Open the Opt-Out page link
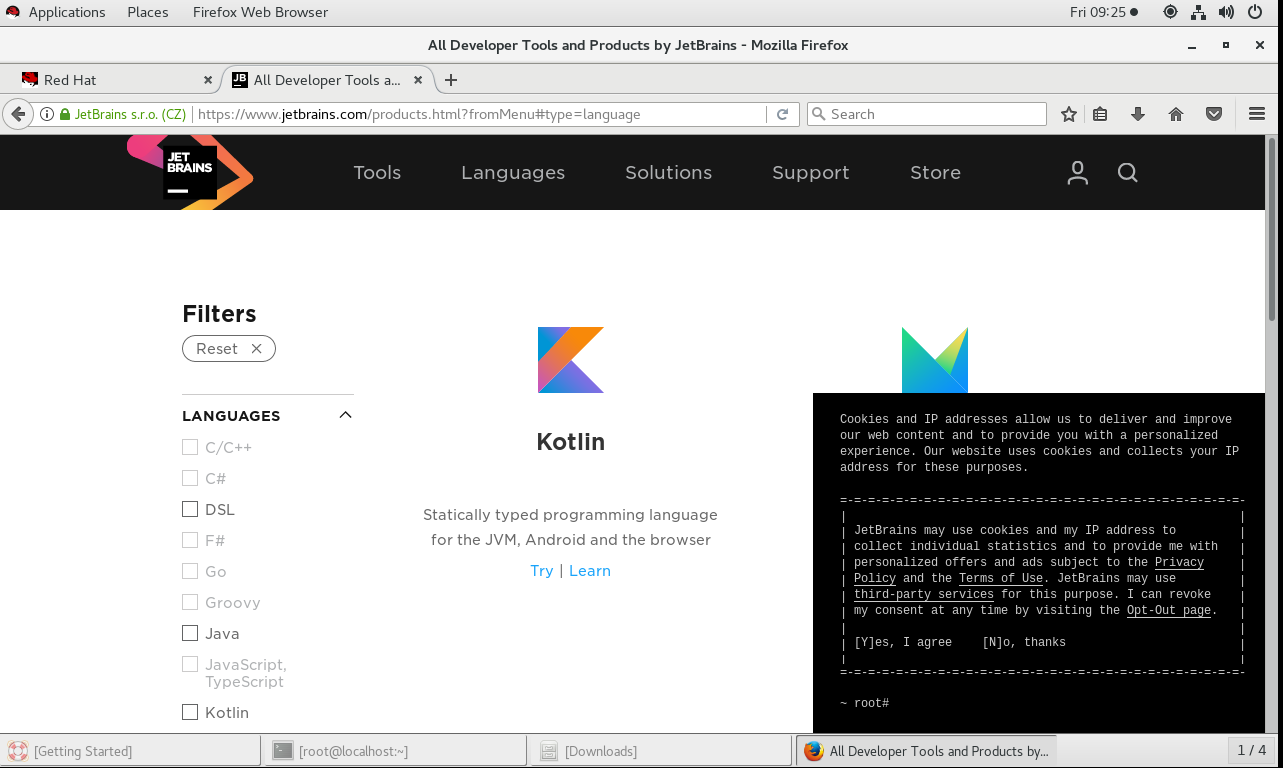1283x768 pixels. click(x=1169, y=610)
